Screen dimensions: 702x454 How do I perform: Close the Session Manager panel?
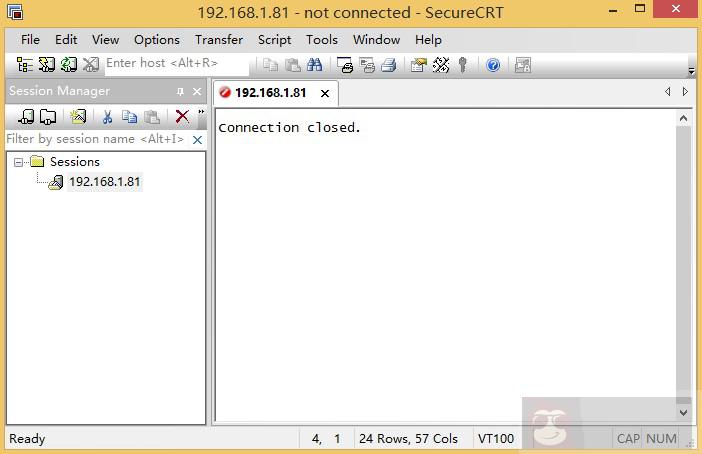(x=197, y=92)
